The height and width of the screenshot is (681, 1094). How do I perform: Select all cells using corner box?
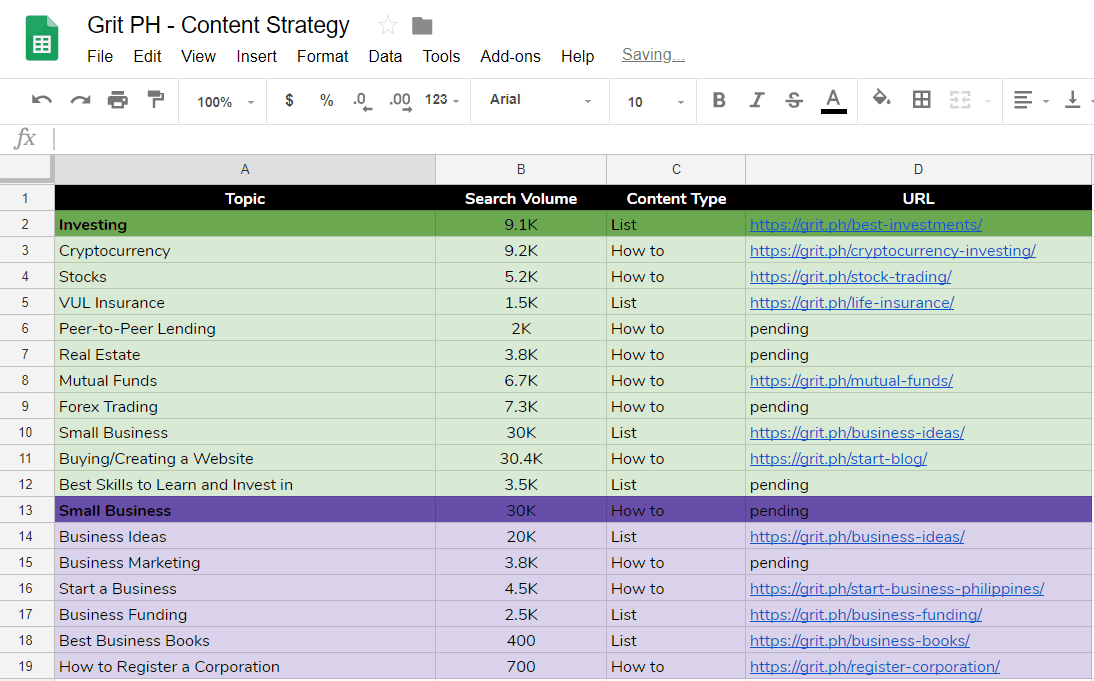tap(27, 170)
